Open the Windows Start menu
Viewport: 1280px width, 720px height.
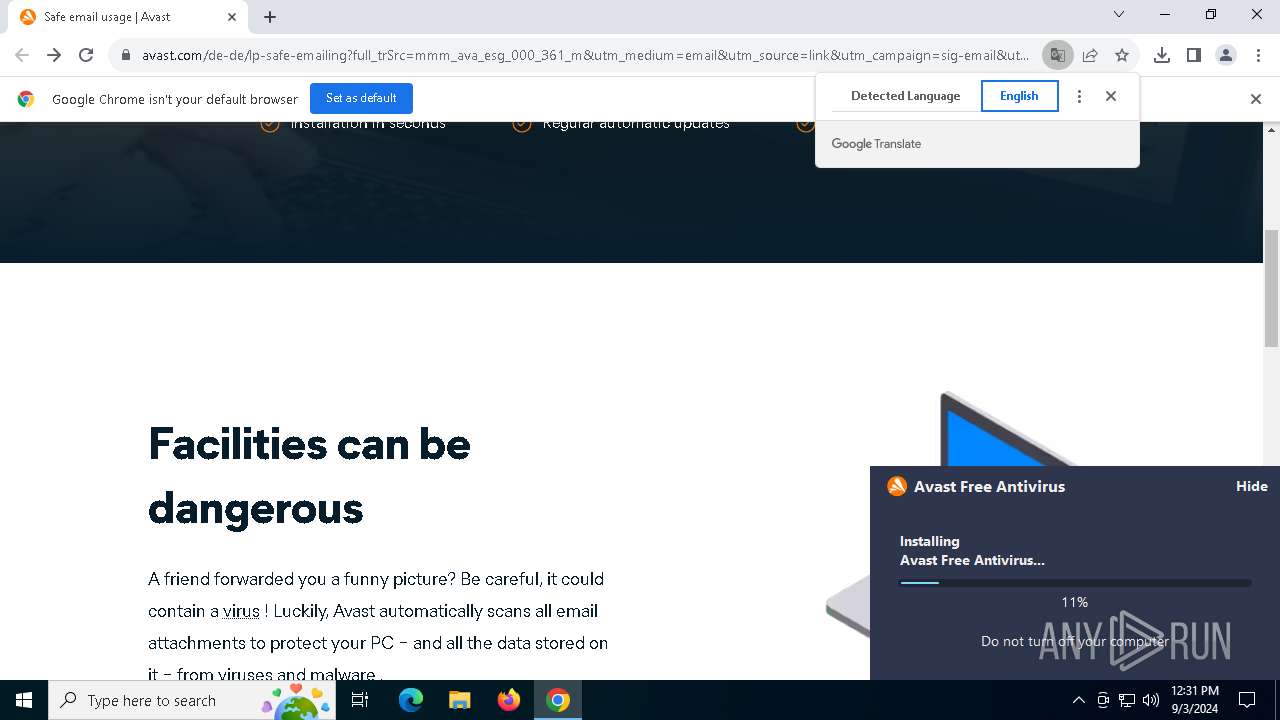point(24,700)
